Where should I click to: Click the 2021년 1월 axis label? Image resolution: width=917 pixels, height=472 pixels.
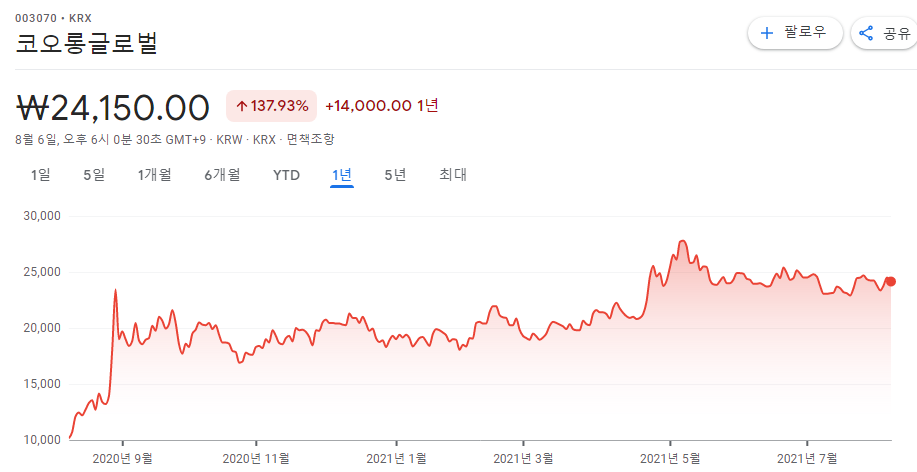point(397,458)
